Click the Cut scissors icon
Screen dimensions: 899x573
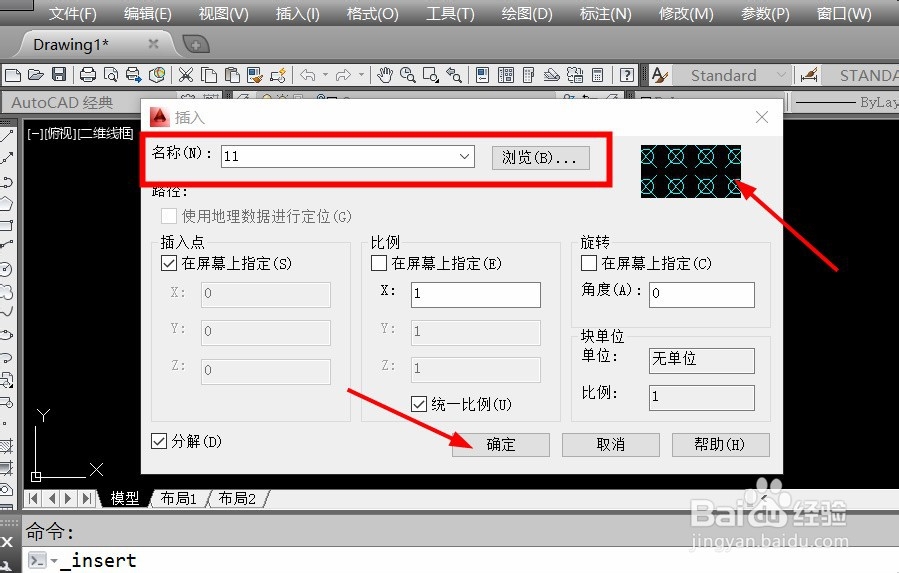click(x=186, y=75)
